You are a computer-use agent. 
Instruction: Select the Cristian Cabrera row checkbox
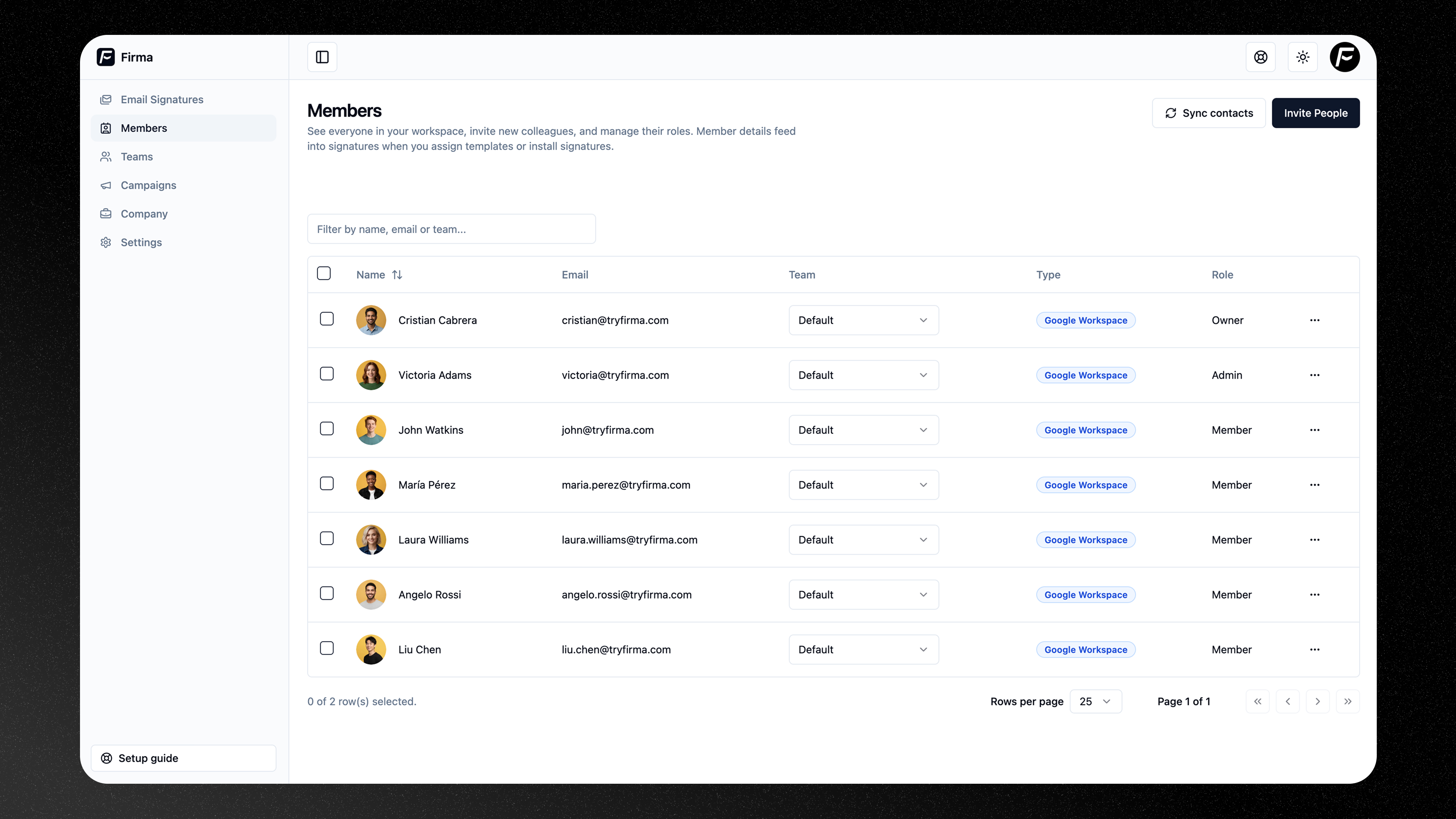(x=327, y=319)
